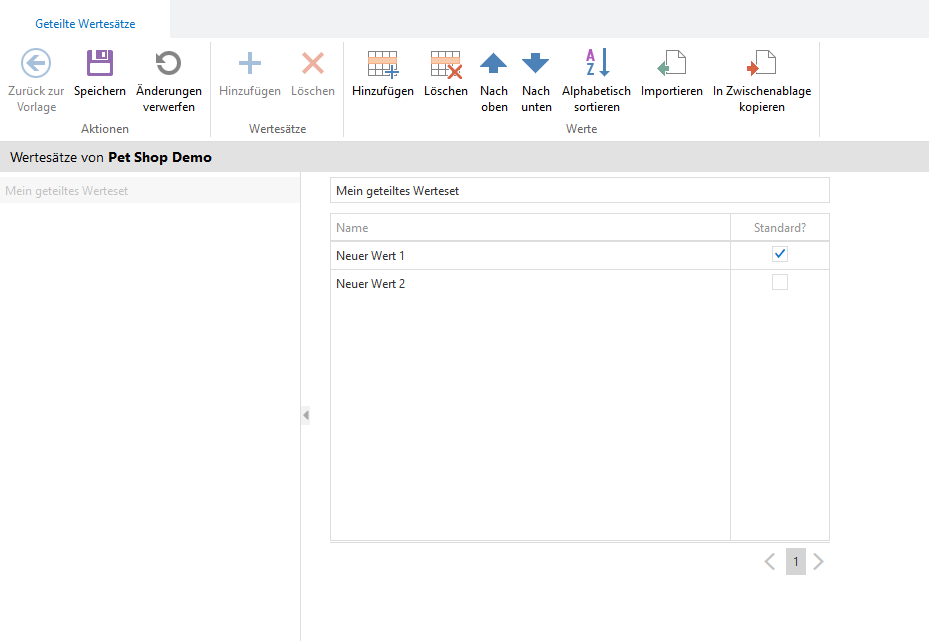Click In Zwischenablage kopieren icon
Viewport: 929px width, 641px height.
[x=761, y=65]
